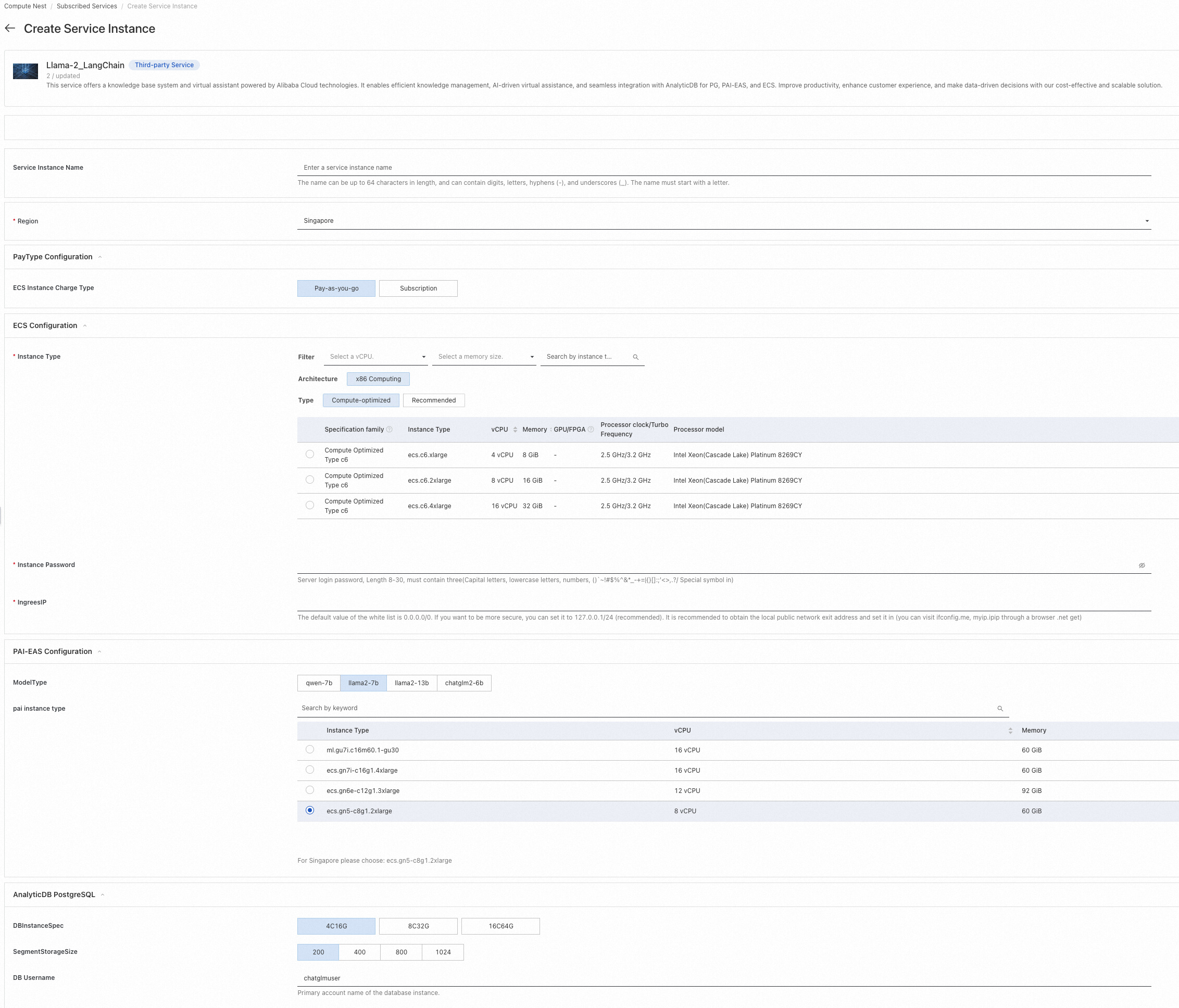Click the GPU/FPGA help icon

pyautogui.click(x=591, y=430)
